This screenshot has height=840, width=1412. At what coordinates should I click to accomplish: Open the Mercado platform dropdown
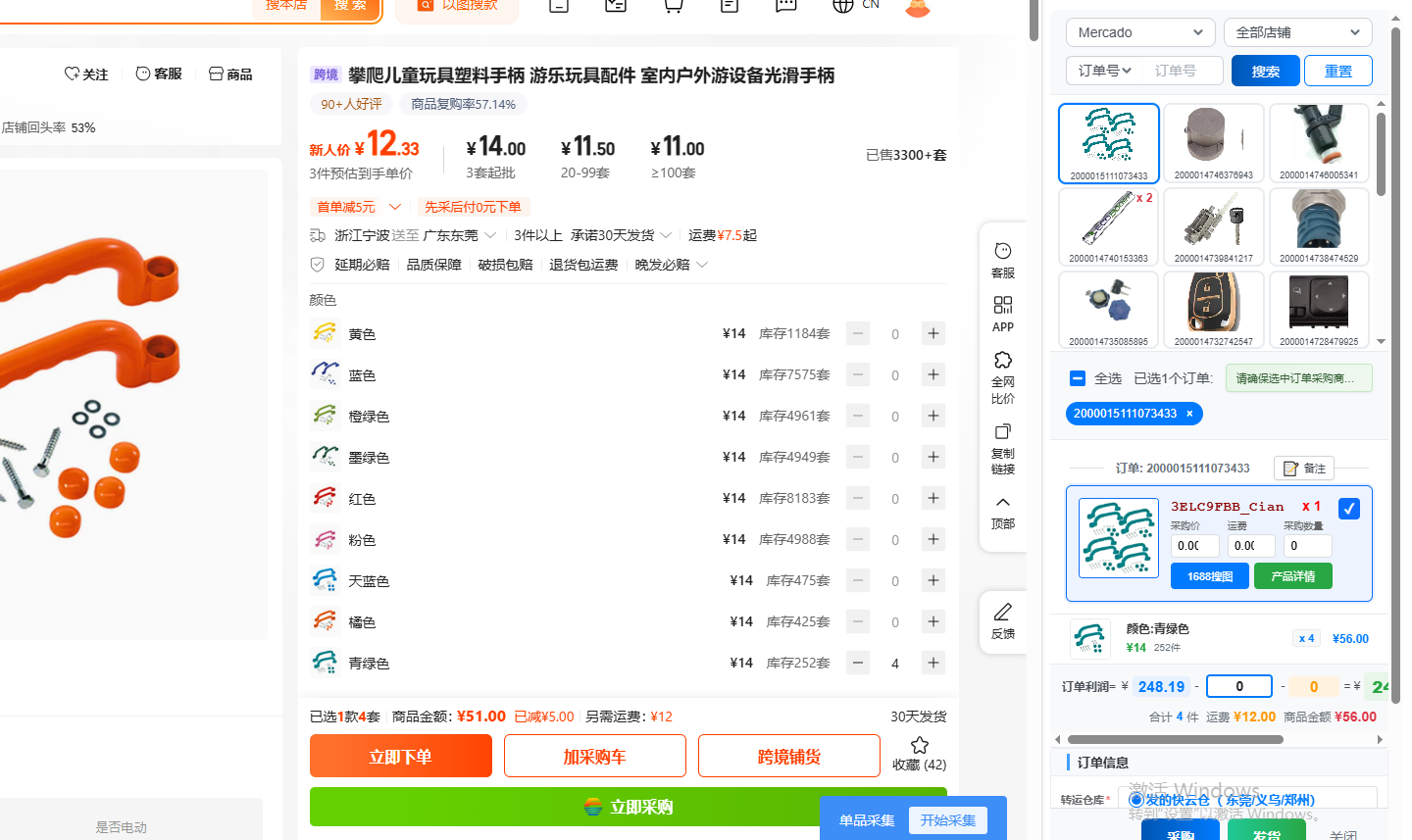tap(1140, 32)
